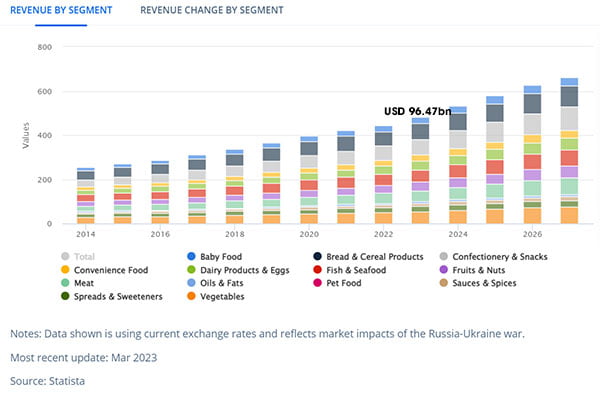Click the Dairy Products & Eggs legend icon
Viewport: 600px width, 393px height.
(x=191, y=270)
